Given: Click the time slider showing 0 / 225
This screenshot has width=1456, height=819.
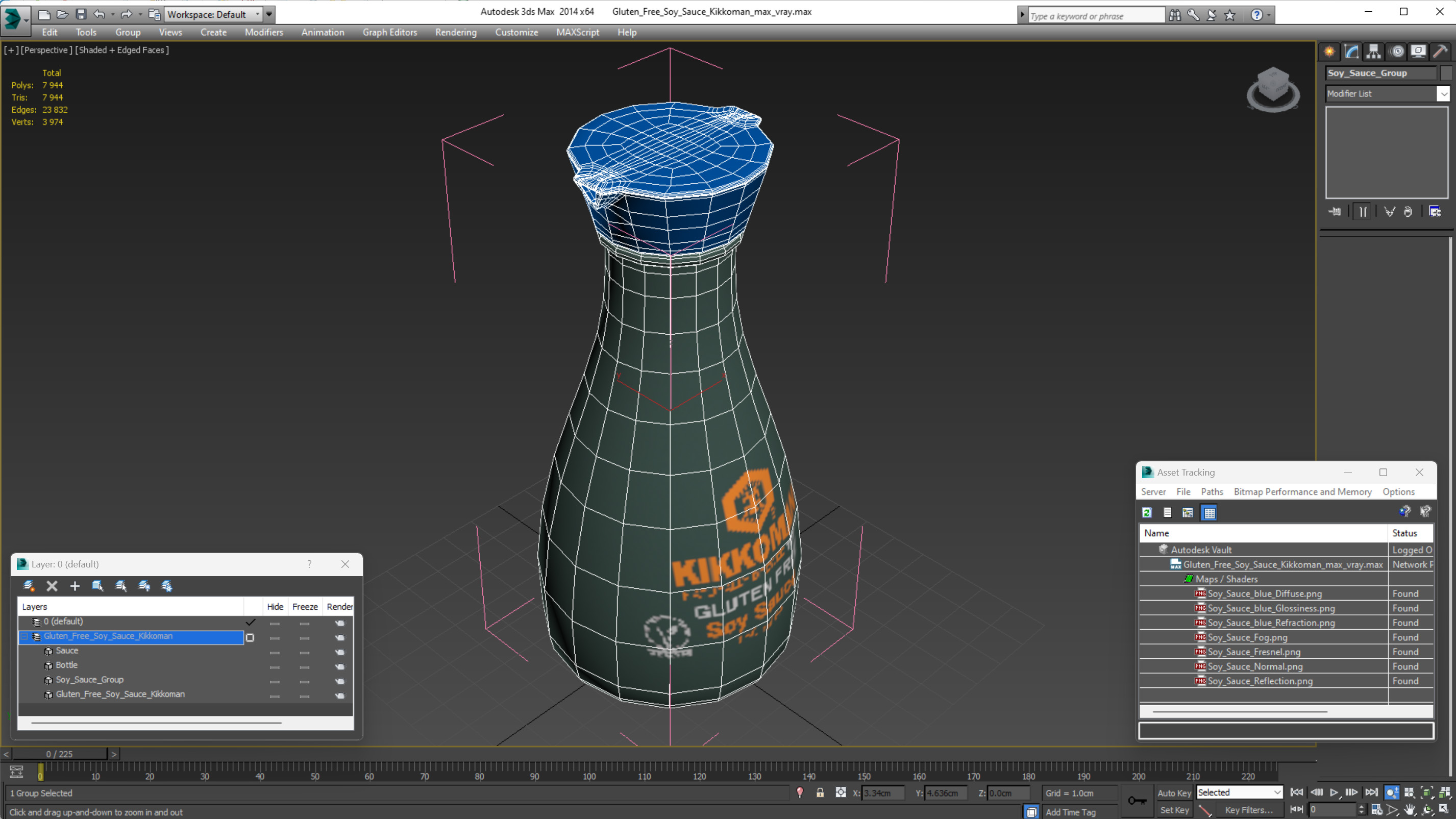Looking at the screenshot, I should click(x=59, y=754).
